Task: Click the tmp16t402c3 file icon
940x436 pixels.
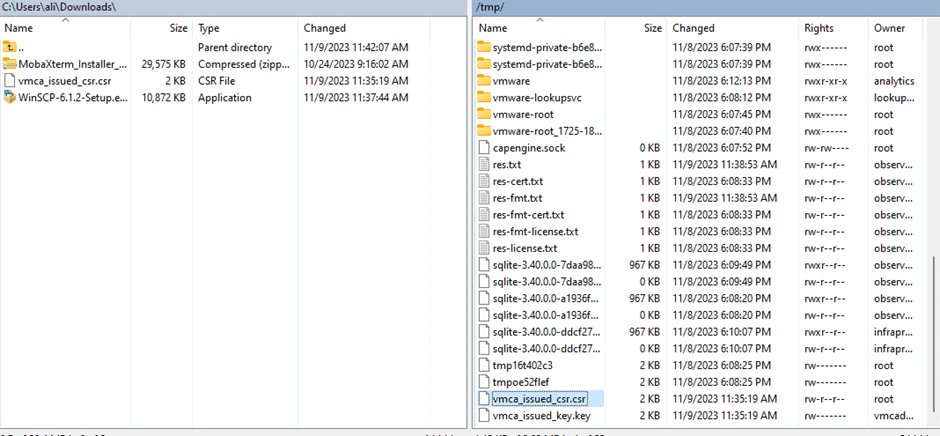Action: click(484, 365)
